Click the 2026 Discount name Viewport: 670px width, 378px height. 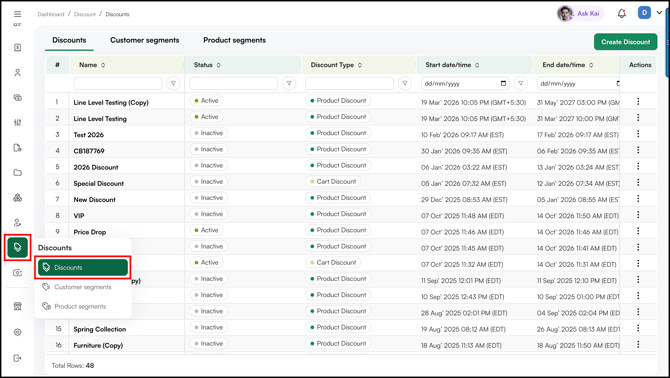point(96,167)
